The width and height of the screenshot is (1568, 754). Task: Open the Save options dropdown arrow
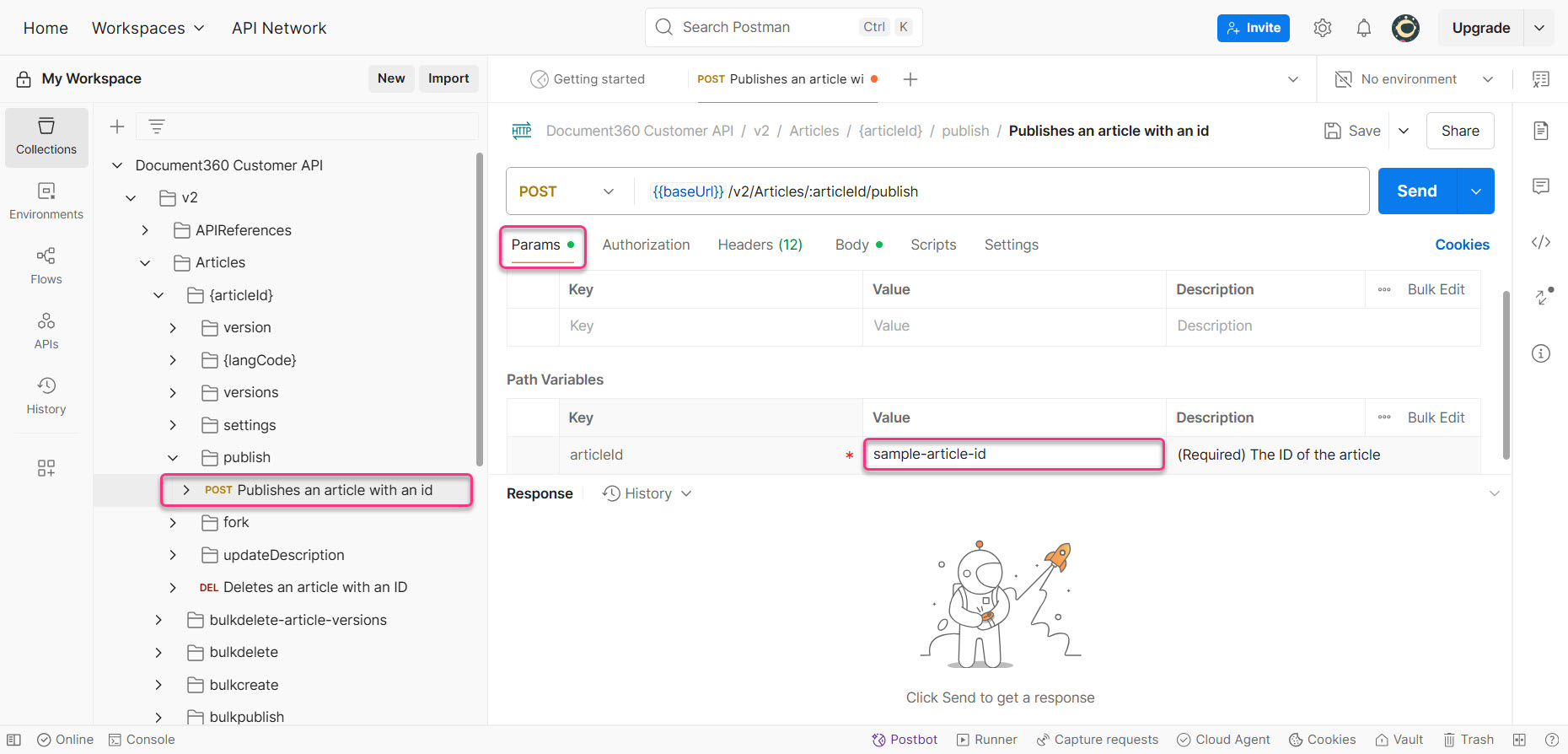click(x=1404, y=131)
